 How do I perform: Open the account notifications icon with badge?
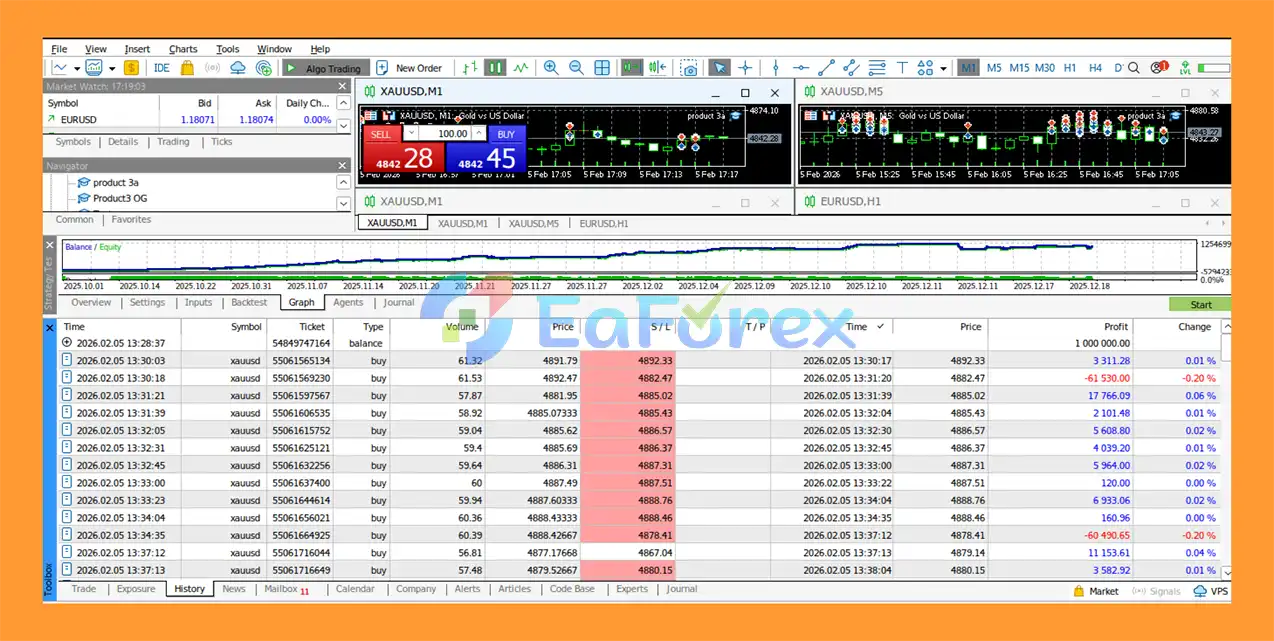[1159, 68]
